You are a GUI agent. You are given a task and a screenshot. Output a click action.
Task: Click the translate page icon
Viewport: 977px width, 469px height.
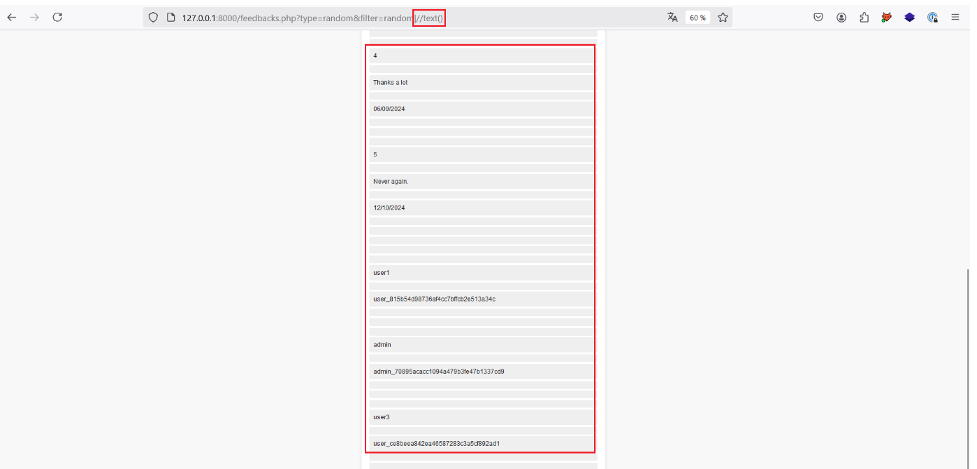point(671,18)
